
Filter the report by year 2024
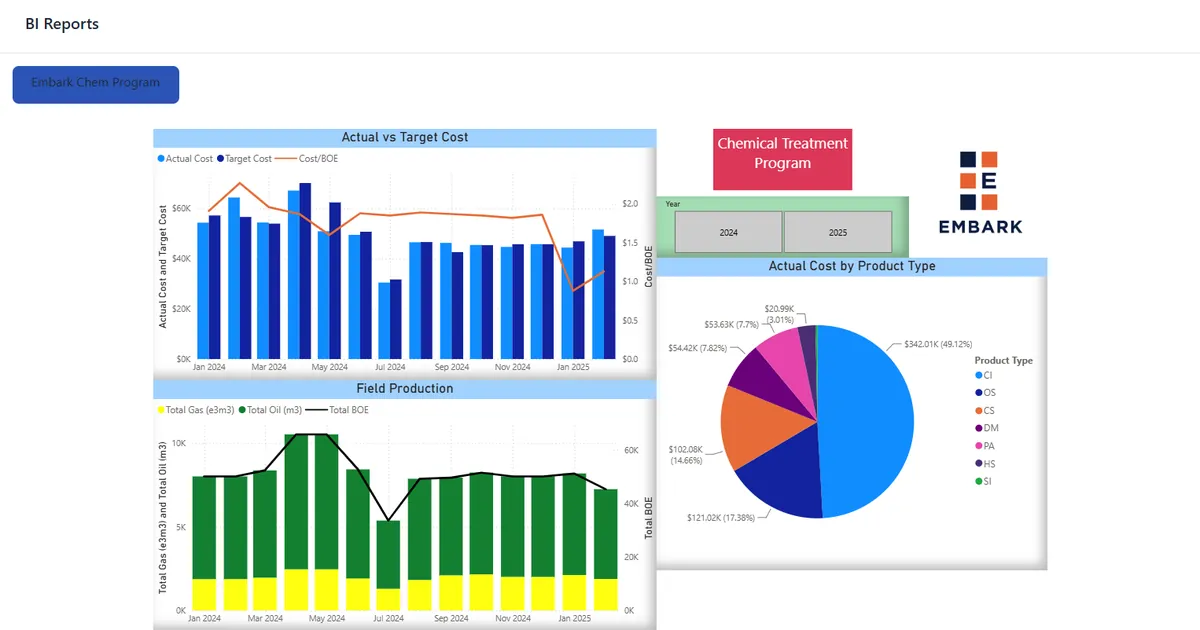point(729,232)
